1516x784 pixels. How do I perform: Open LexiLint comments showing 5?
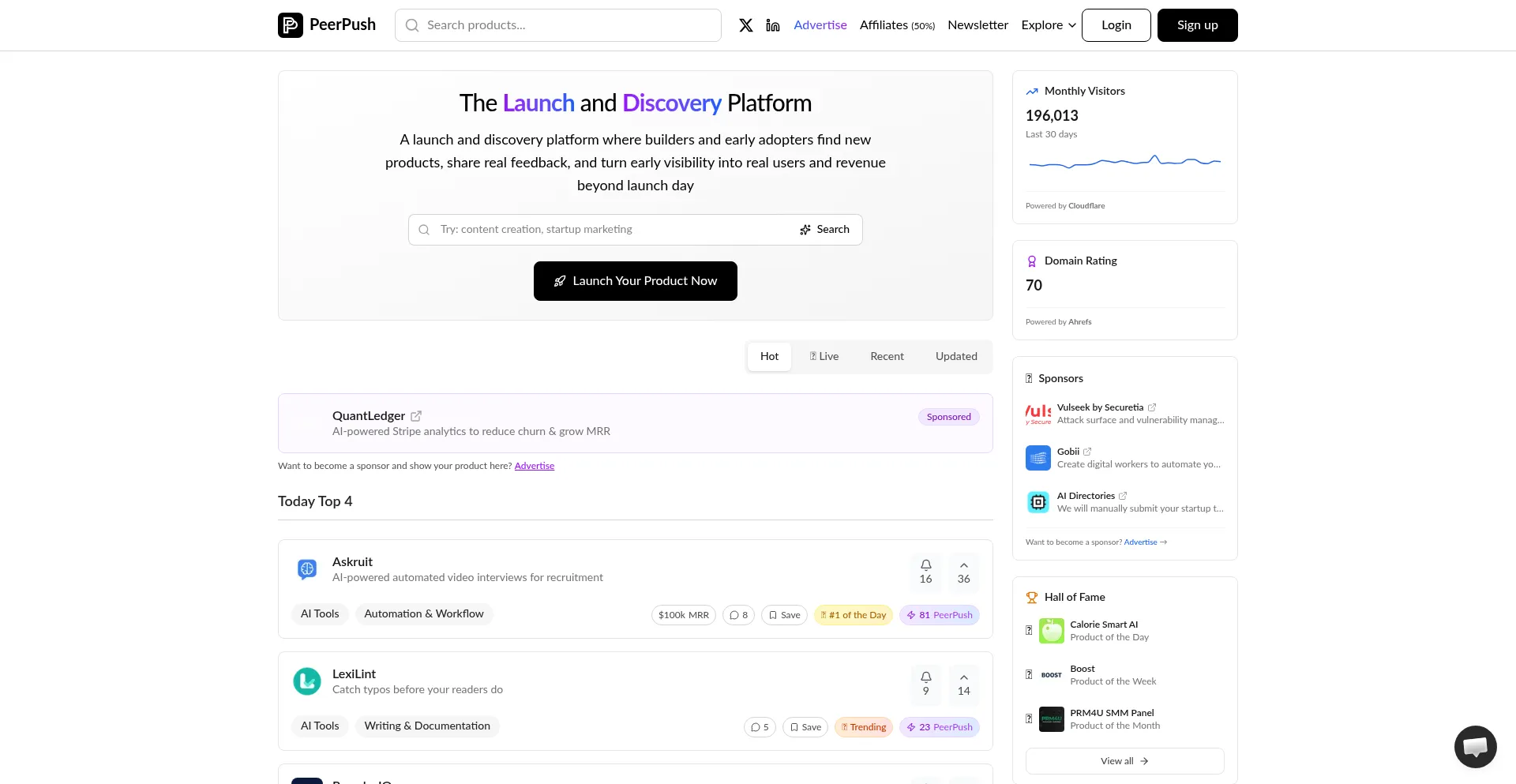coord(760,727)
